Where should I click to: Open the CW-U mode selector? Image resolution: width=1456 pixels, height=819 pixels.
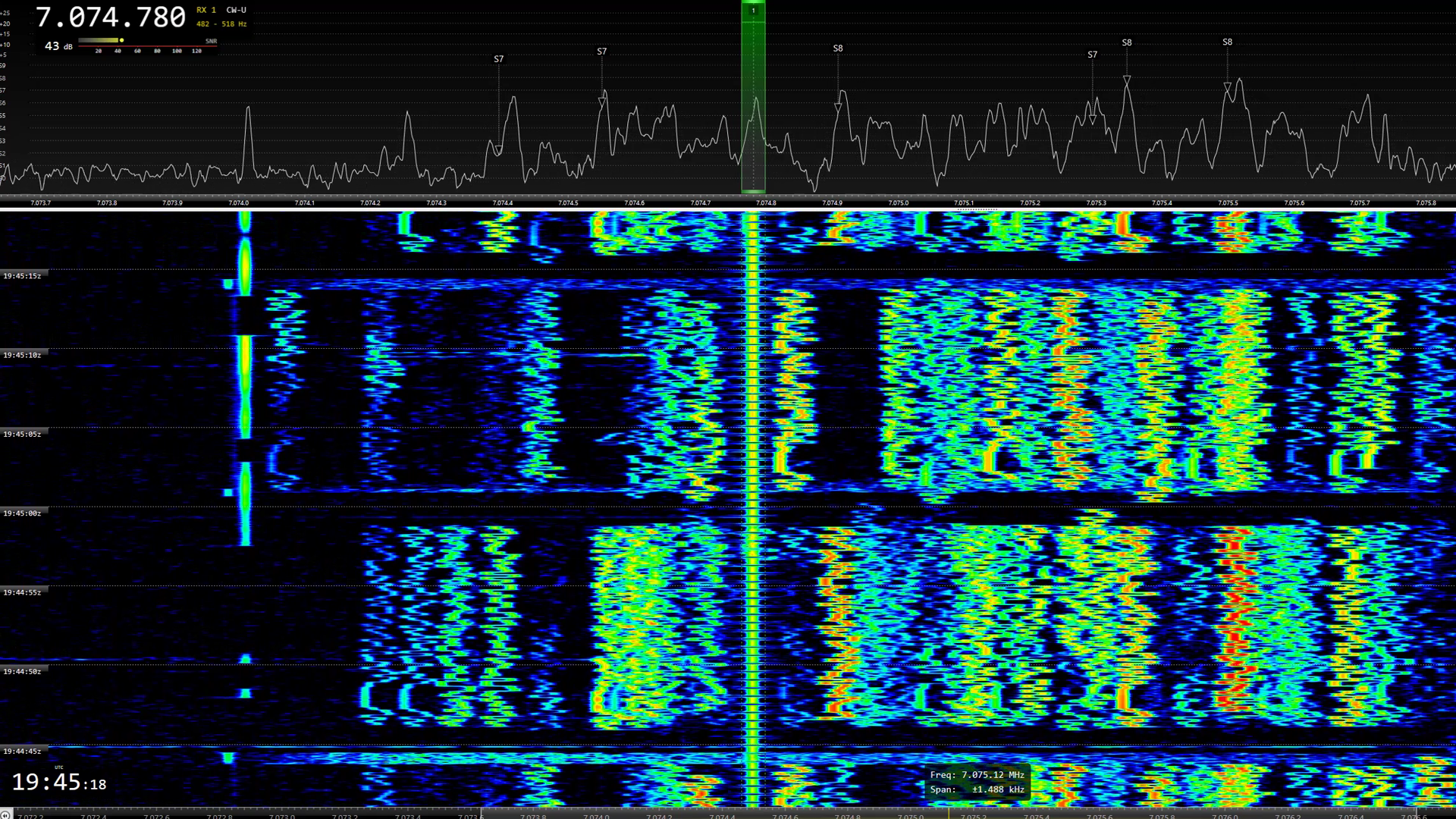[x=236, y=10]
